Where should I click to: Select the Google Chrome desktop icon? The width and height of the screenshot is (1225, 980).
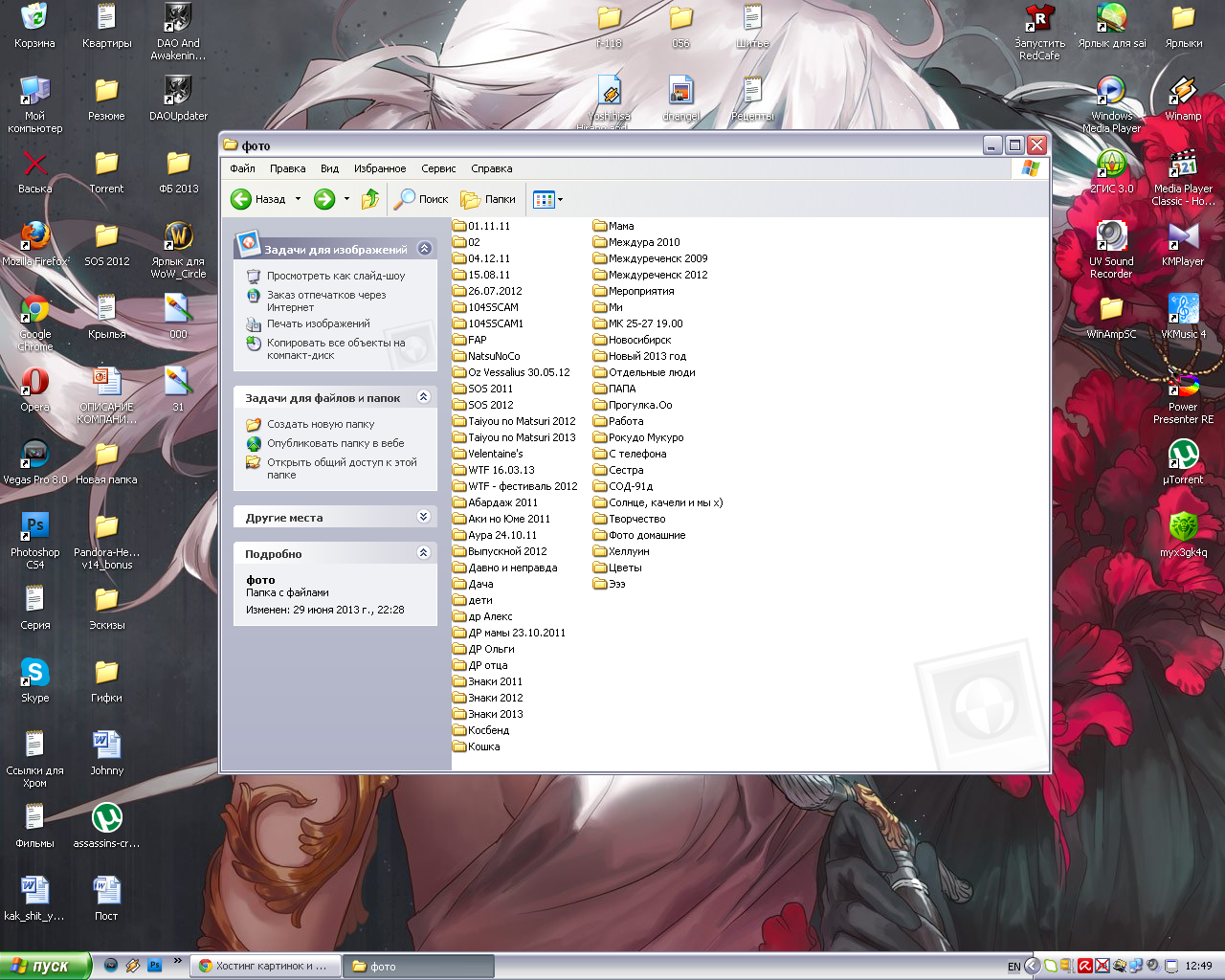[35, 310]
